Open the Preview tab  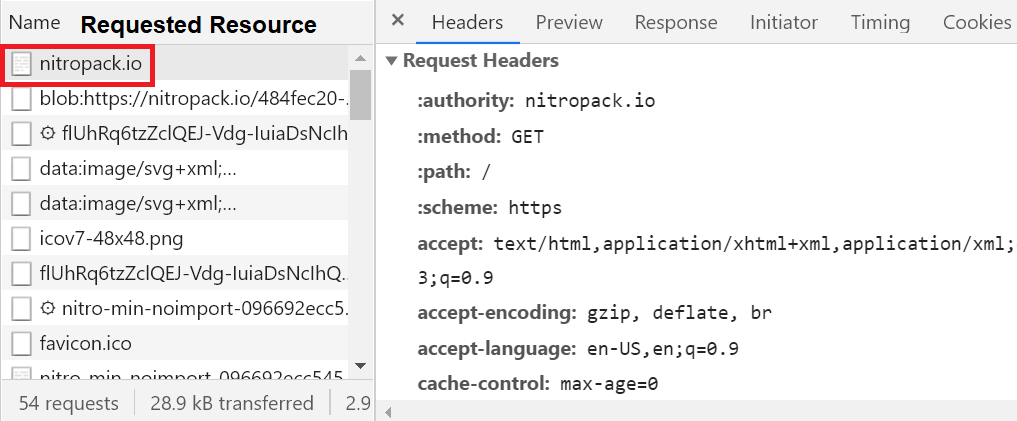point(569,23)
